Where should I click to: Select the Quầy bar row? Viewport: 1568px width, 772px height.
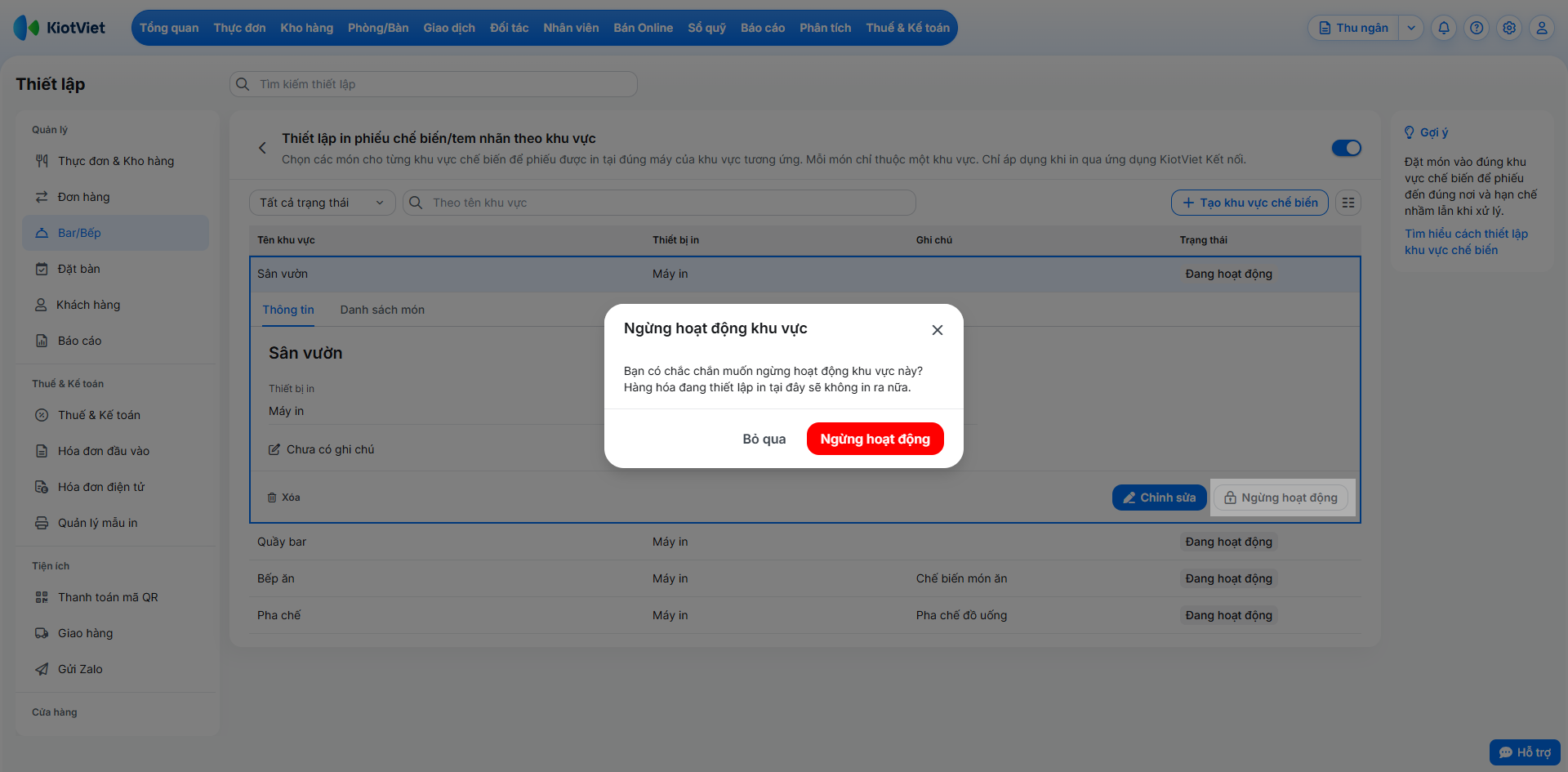pos(804,542)
